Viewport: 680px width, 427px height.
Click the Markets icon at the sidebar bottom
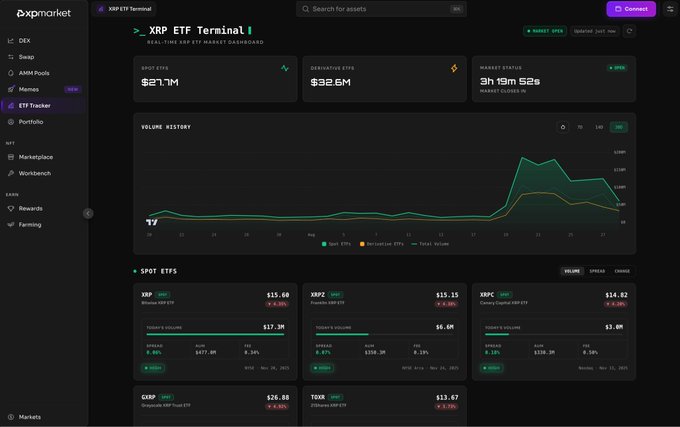tap(11, 417)
